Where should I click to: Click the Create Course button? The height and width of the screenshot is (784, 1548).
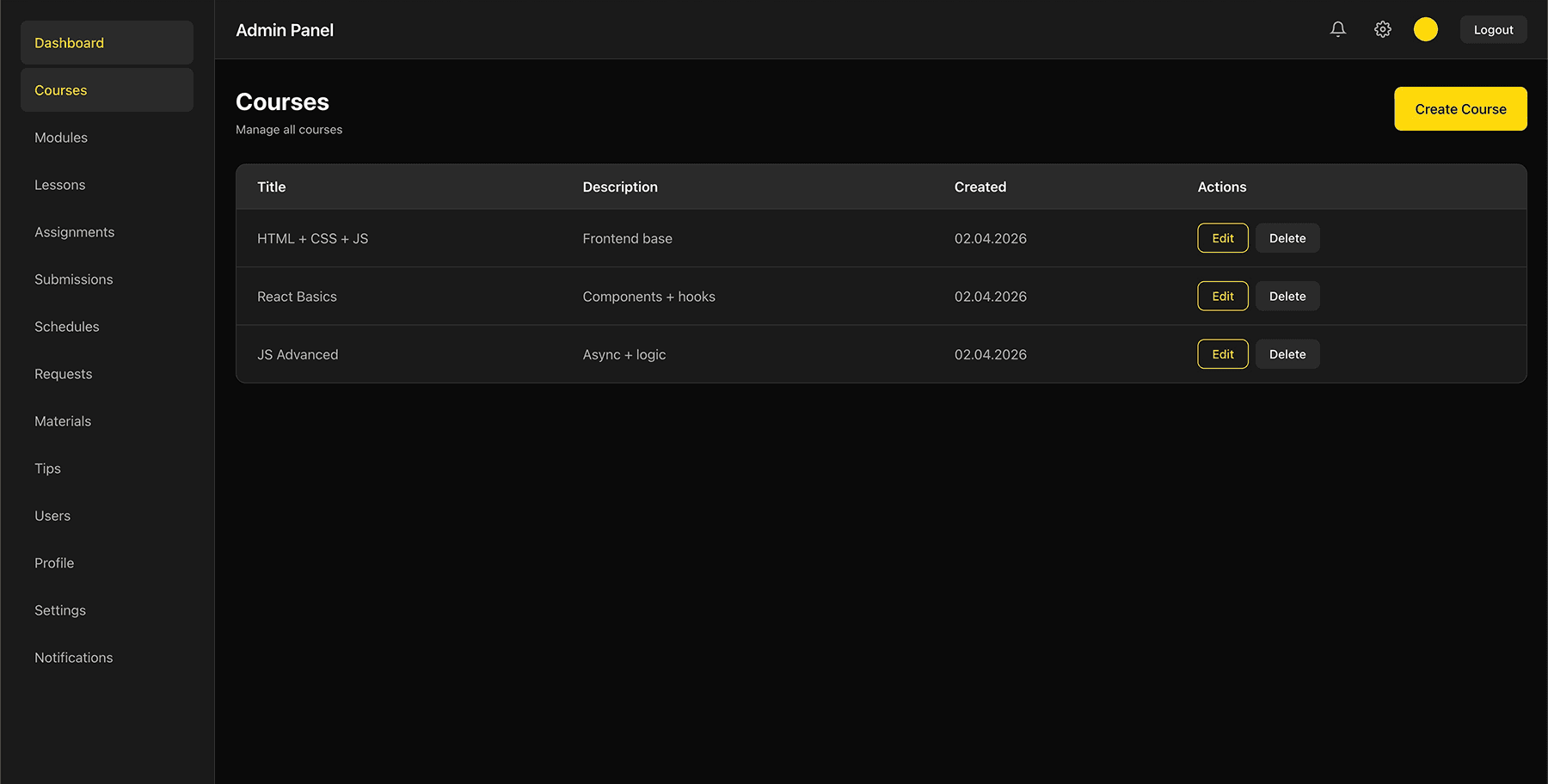[1460, 108]
